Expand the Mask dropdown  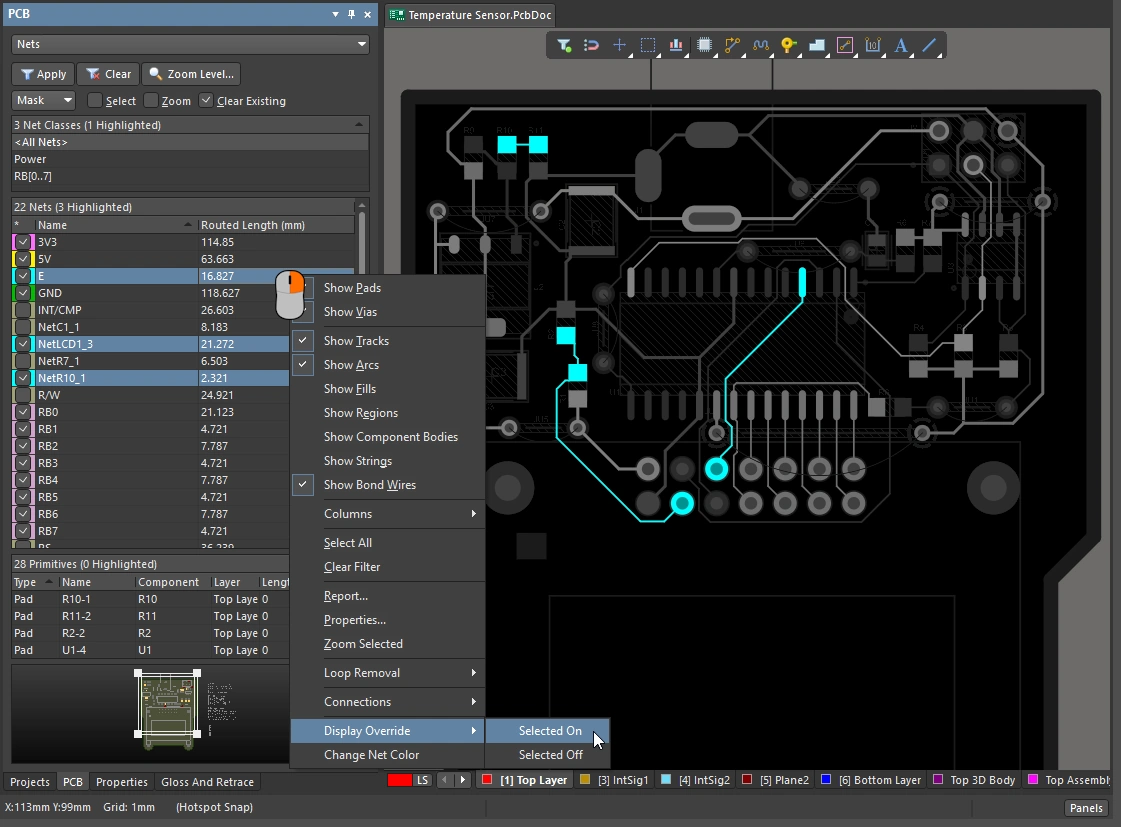(x=43, y=100)
